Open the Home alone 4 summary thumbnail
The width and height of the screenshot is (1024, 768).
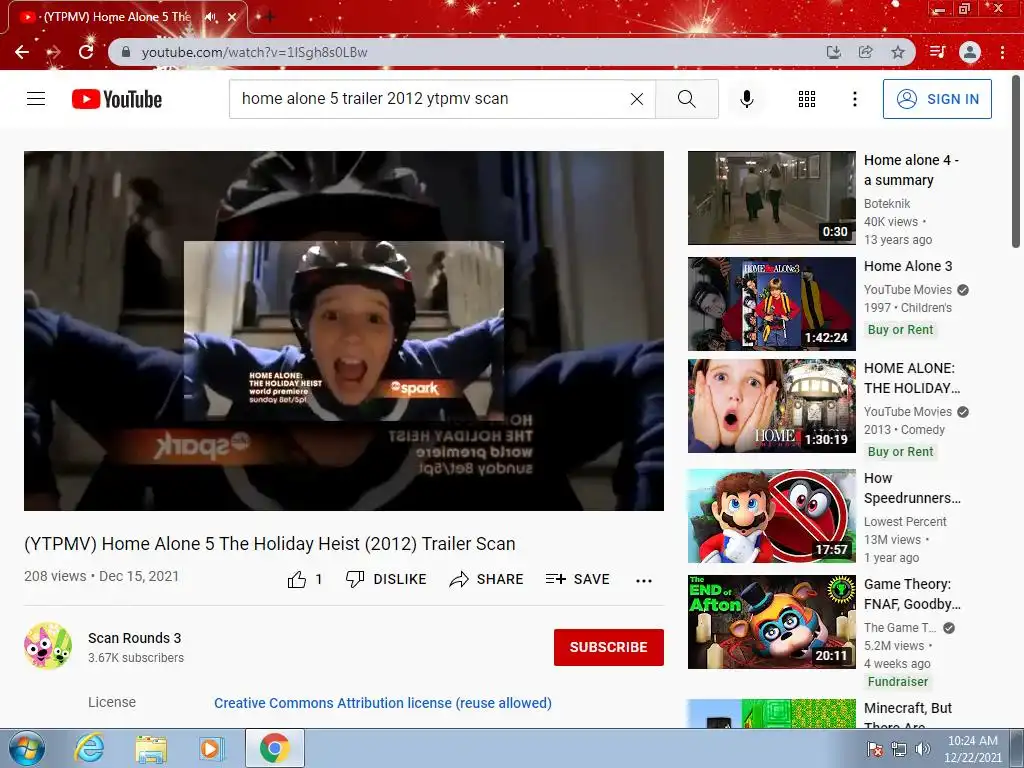[x=772, y=198]
